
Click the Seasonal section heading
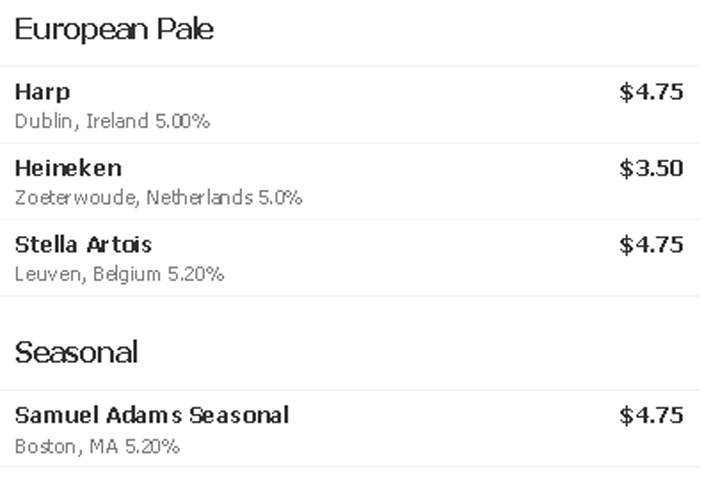(x=76, y=353)
